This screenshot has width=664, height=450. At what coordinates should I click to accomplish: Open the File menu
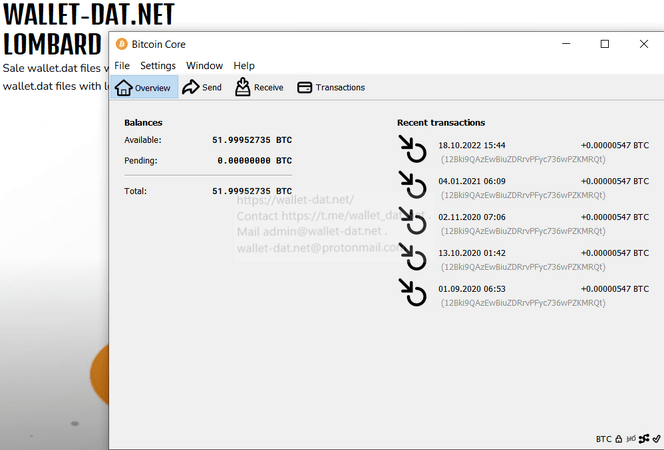(122, 66)
